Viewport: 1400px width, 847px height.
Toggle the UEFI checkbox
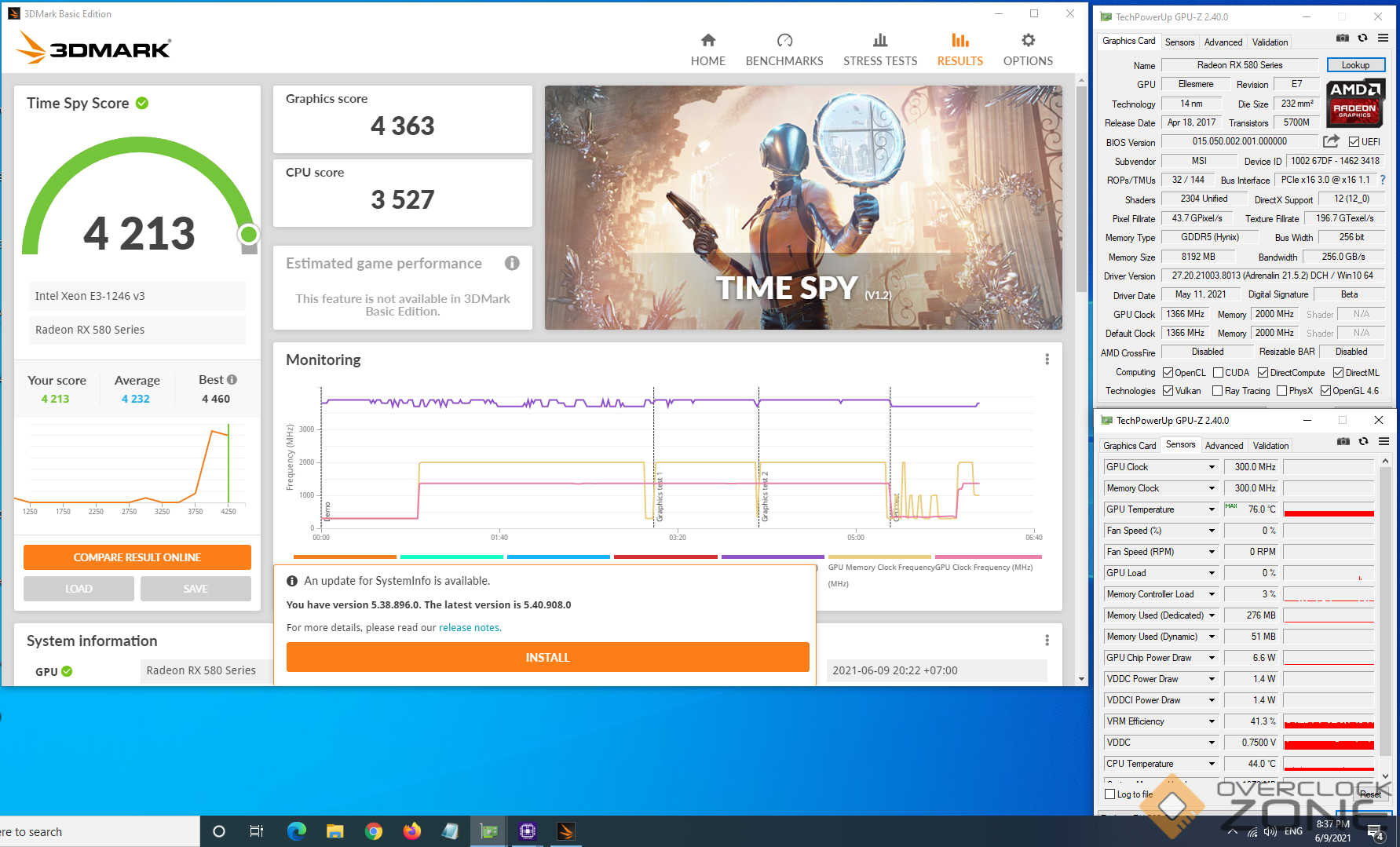tap(1354, 142)
